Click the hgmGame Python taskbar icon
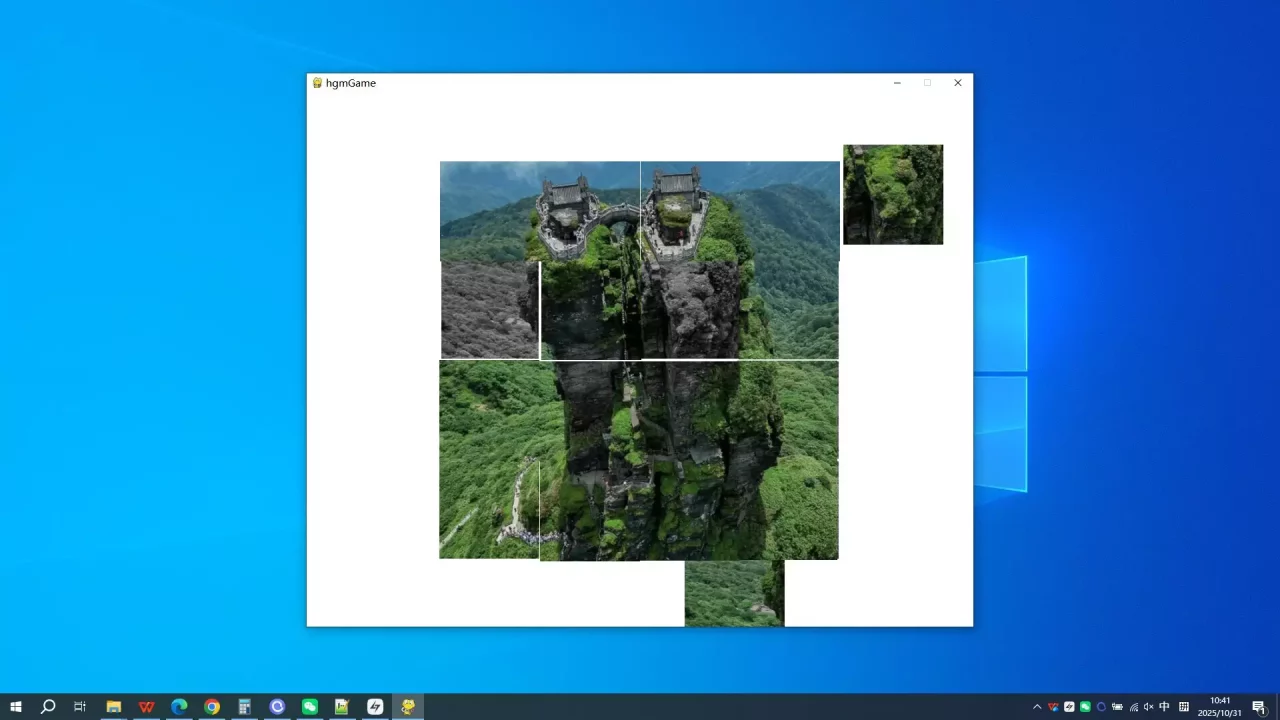The width and height of the screenshot is (1280, 720). (x=408, y=707)
